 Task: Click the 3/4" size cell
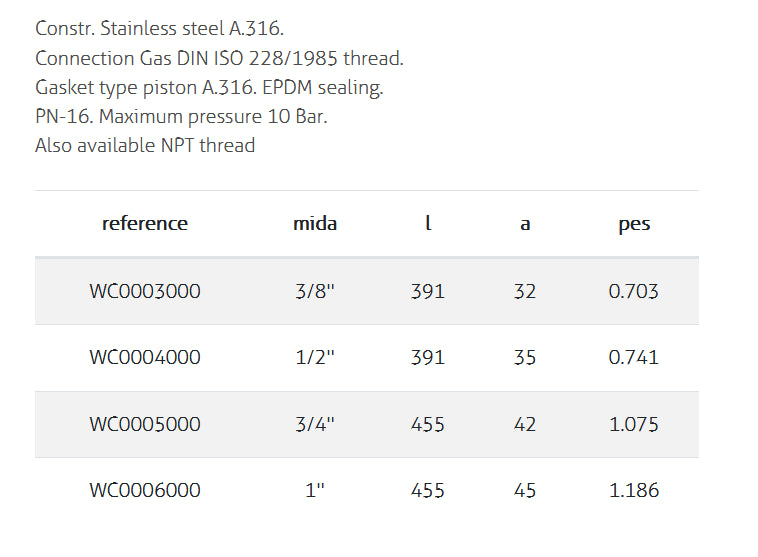tap(315, 424)
